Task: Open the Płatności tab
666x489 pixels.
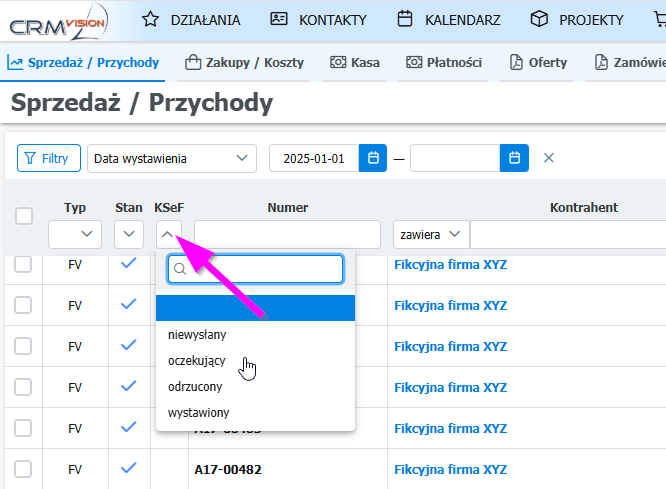Action: tap(444, 62)
